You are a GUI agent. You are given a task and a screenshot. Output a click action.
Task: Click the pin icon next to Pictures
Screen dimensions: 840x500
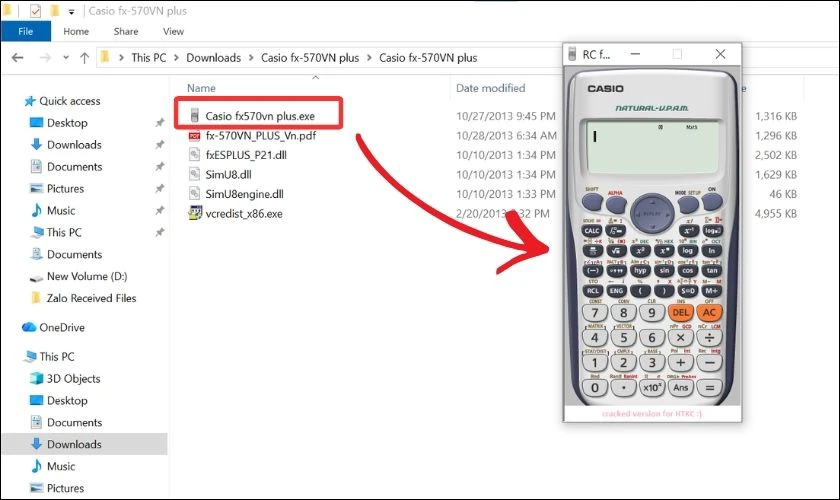[x=160, y=189]
